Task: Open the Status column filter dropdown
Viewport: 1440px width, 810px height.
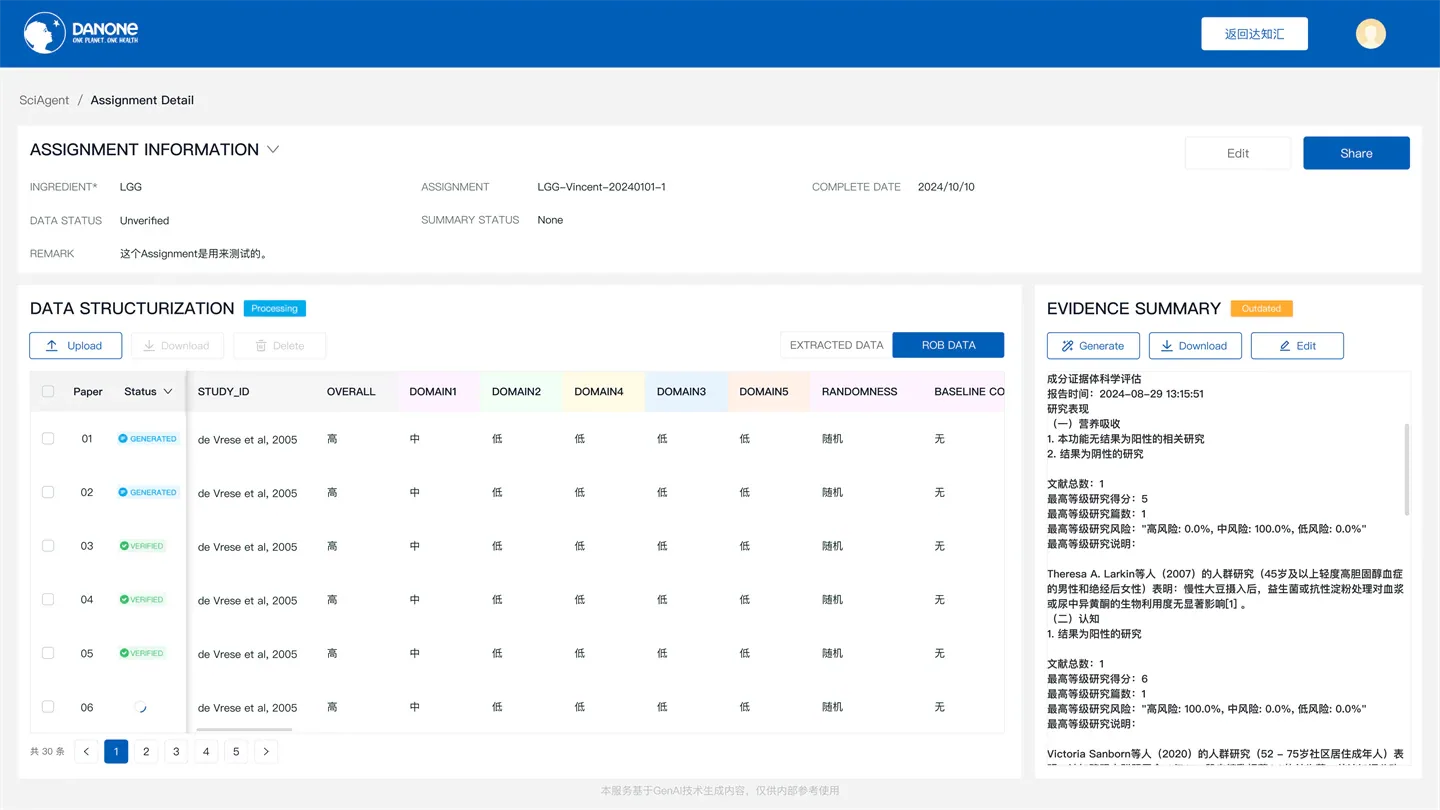Action: click(168, 391)
